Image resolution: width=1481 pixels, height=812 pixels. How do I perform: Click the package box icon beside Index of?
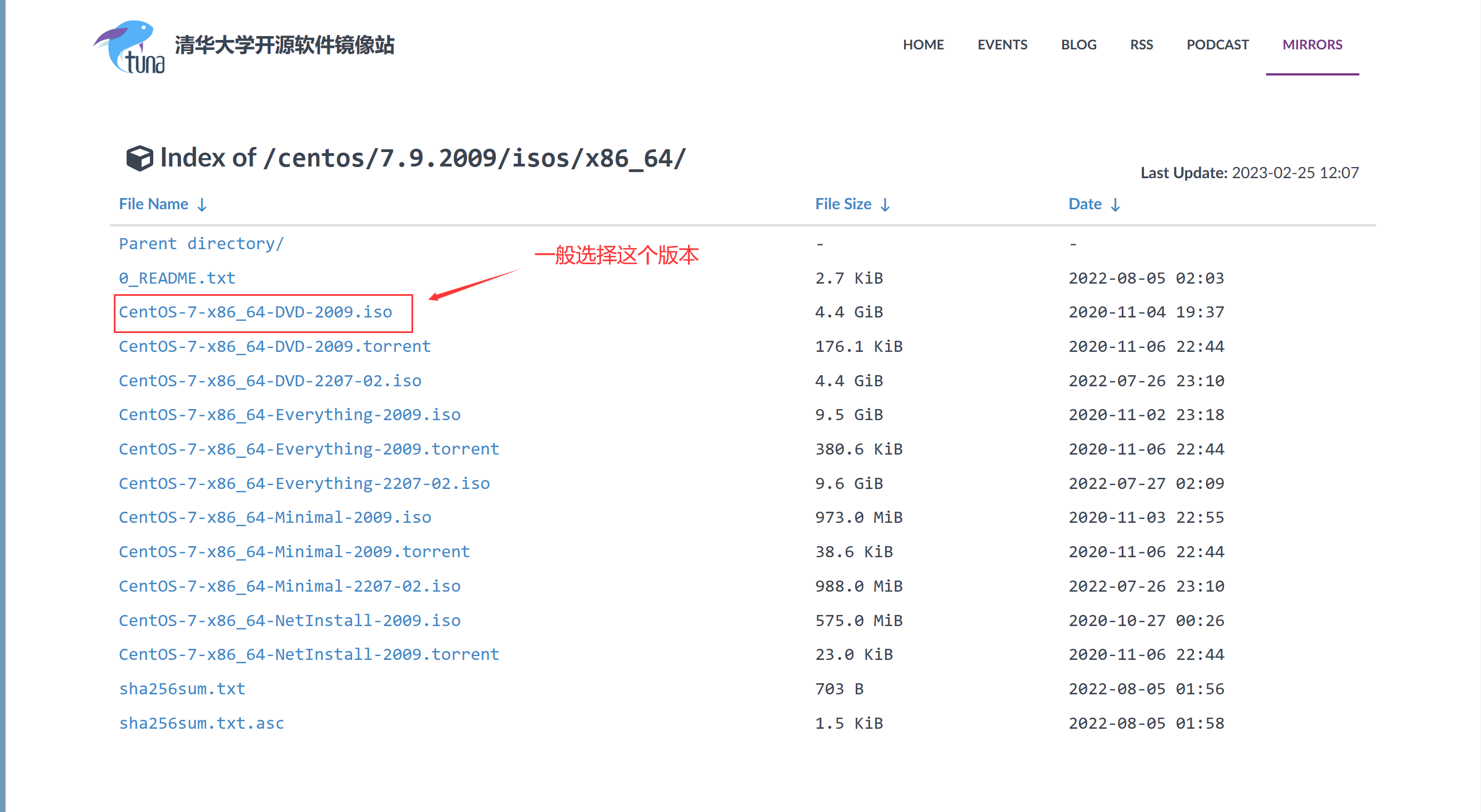140,158
